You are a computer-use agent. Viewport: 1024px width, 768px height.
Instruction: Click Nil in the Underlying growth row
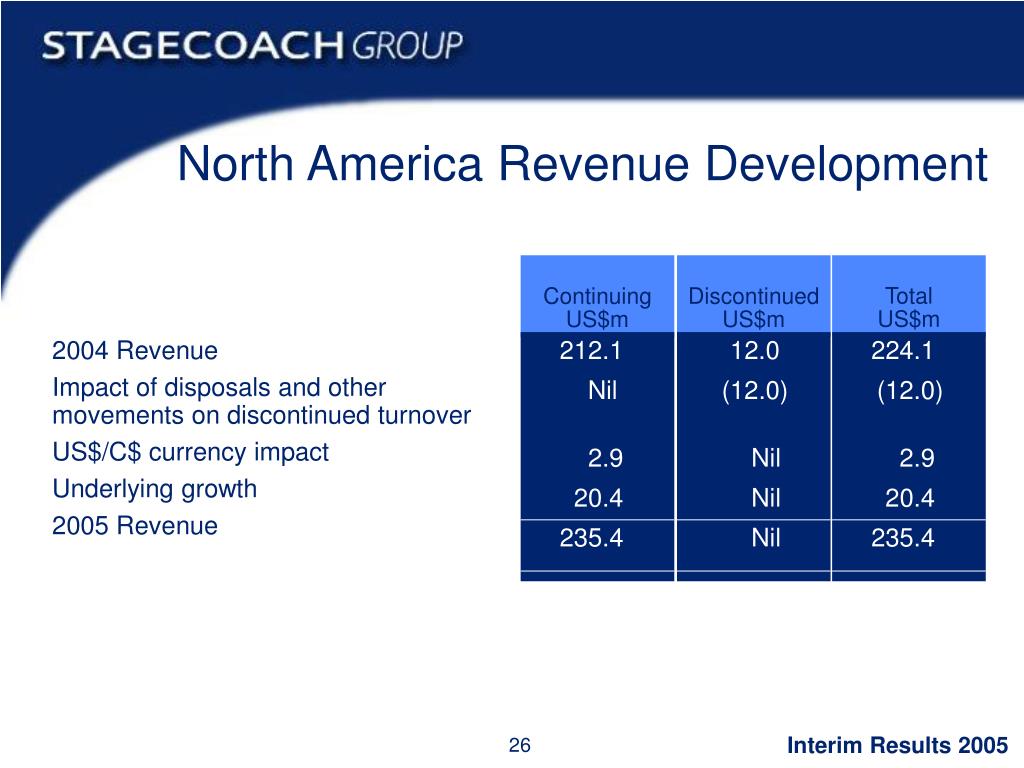766,498
